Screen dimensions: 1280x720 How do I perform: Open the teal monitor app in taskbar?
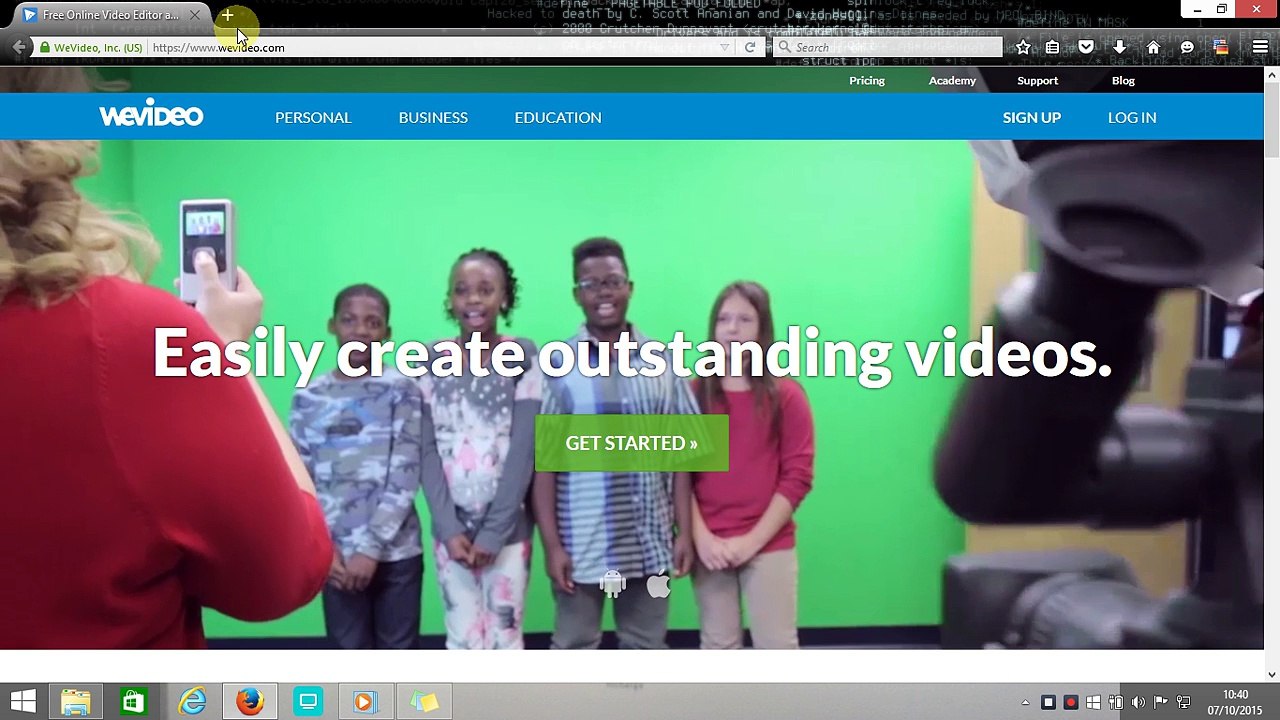tap(308, 702)
